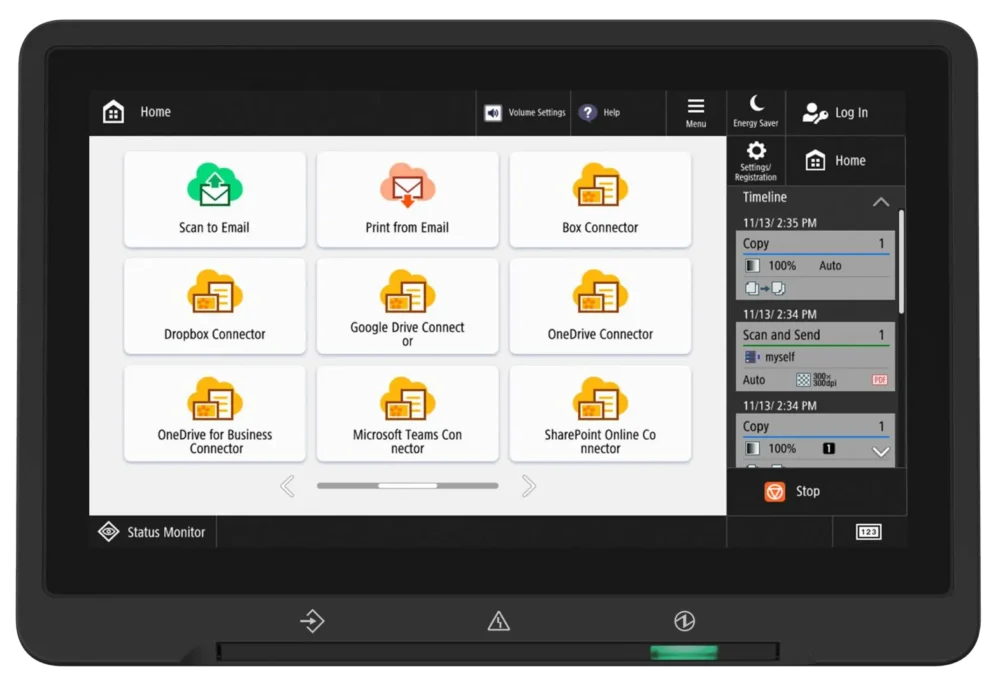Click the Timeline heading
1000x682 pixels.
(x=765, y=197)
